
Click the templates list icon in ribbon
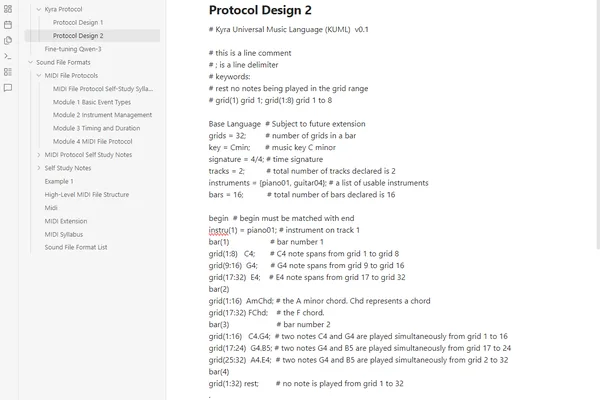click(x=8, y=72)
